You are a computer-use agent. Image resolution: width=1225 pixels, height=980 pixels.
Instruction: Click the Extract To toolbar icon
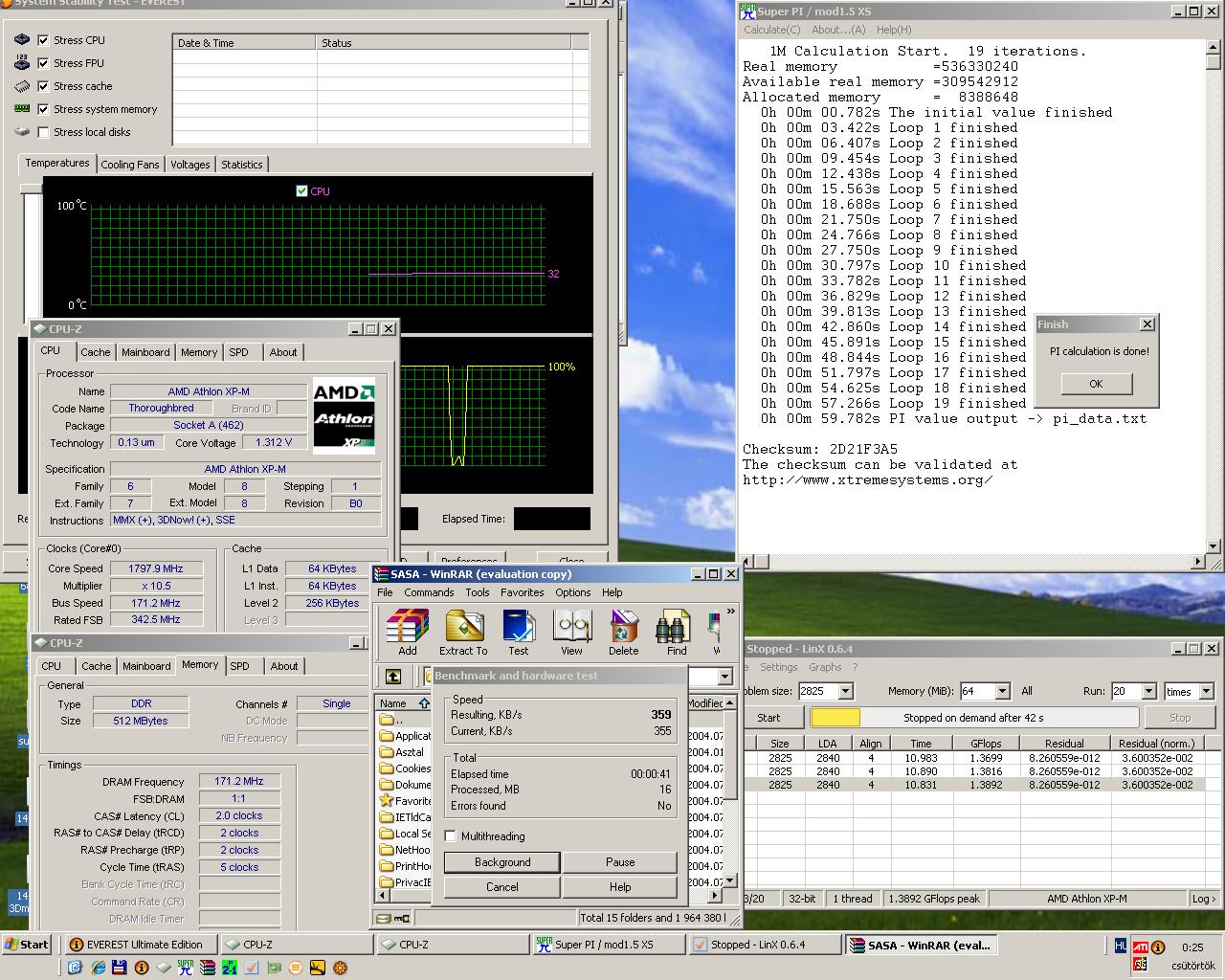(463, 633)
